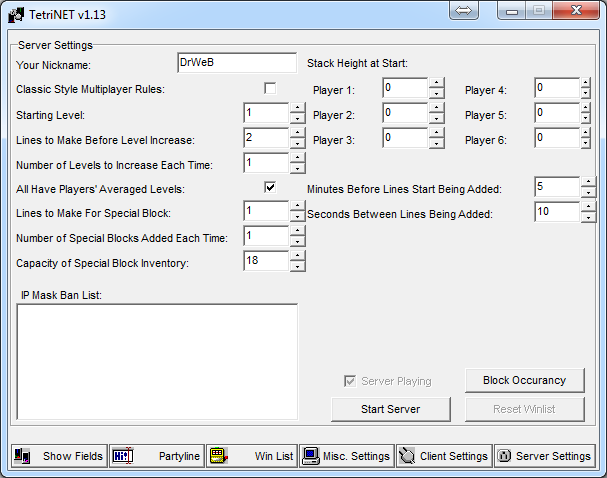
Task: Decrease Player 2 stack height
Action: (436, 118)
